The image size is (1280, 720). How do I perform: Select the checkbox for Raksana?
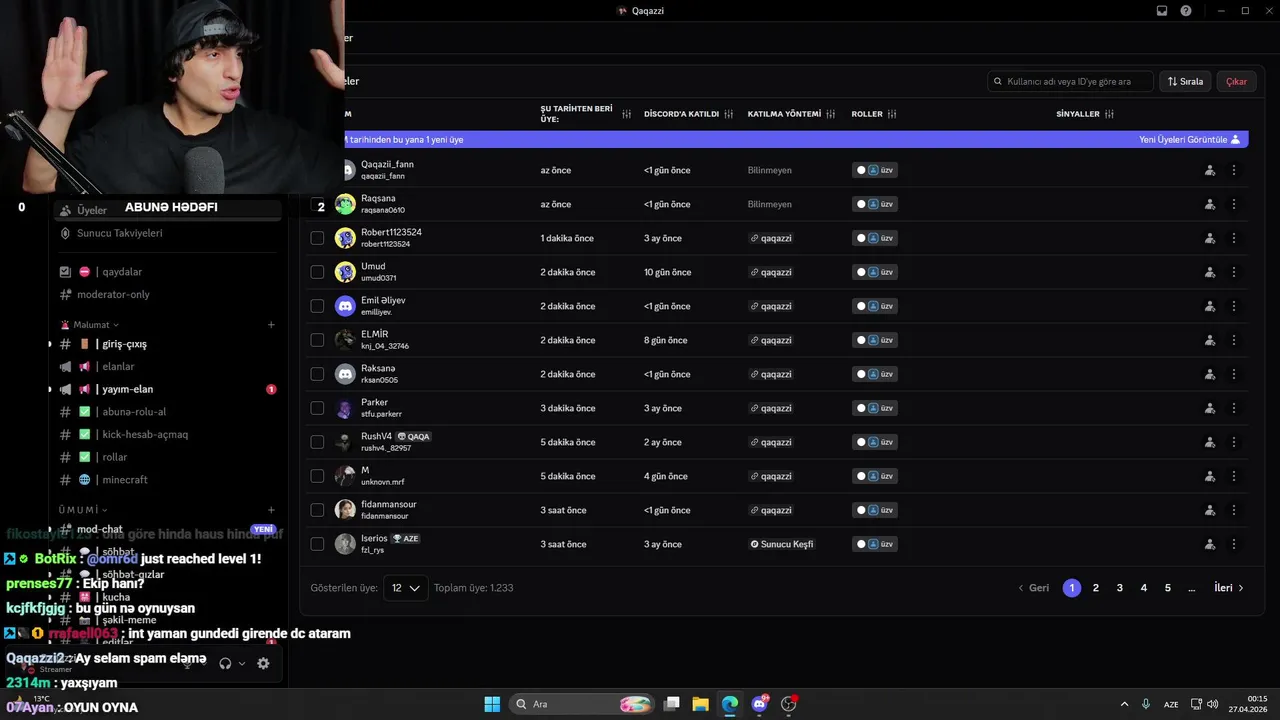click(317, 374)
